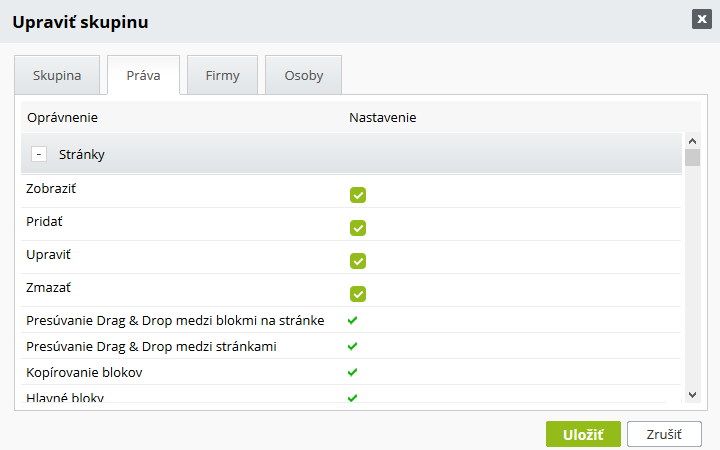Select the Osoby tab
Screen dimensions: 720x450
point(303,75)
